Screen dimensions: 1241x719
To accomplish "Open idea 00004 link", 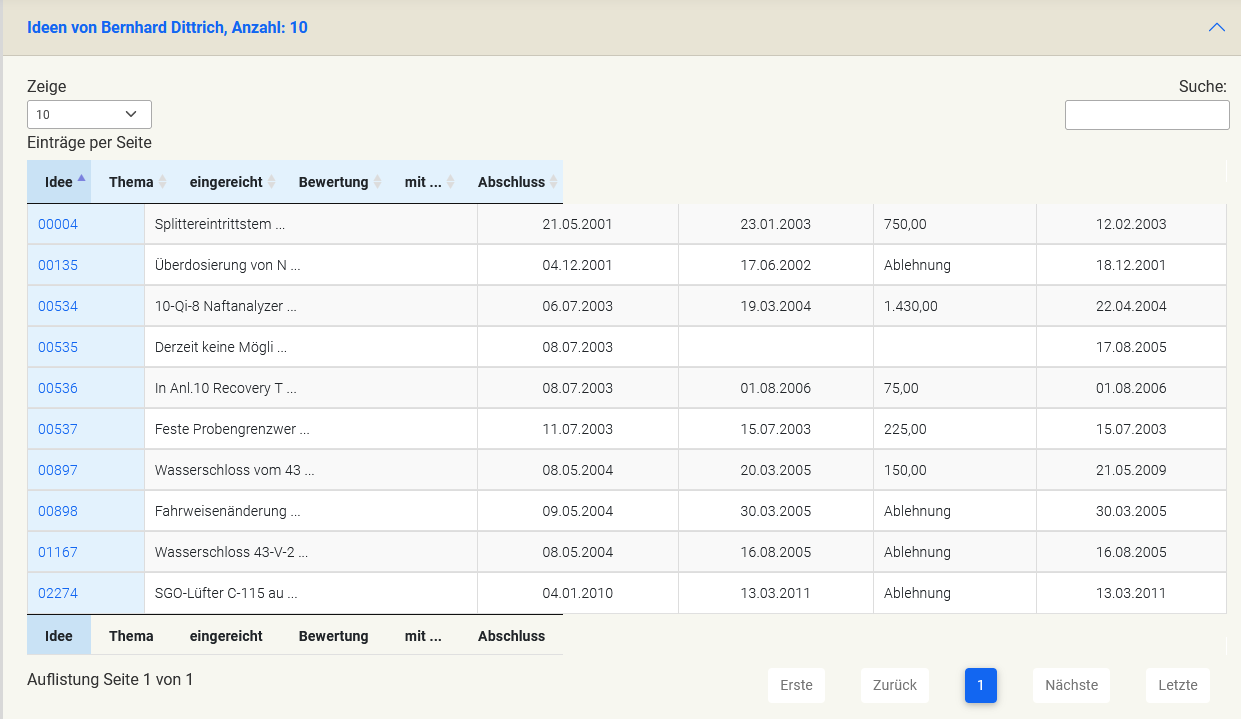I will [x=58, y=224].
